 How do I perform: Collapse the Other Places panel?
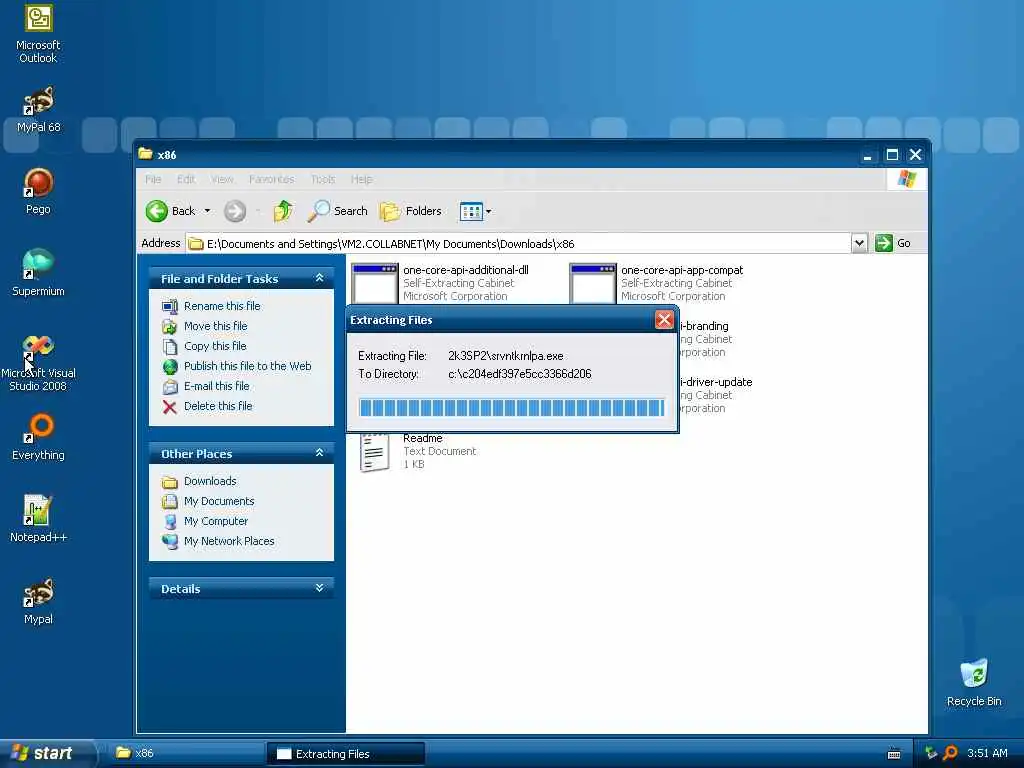319,453
